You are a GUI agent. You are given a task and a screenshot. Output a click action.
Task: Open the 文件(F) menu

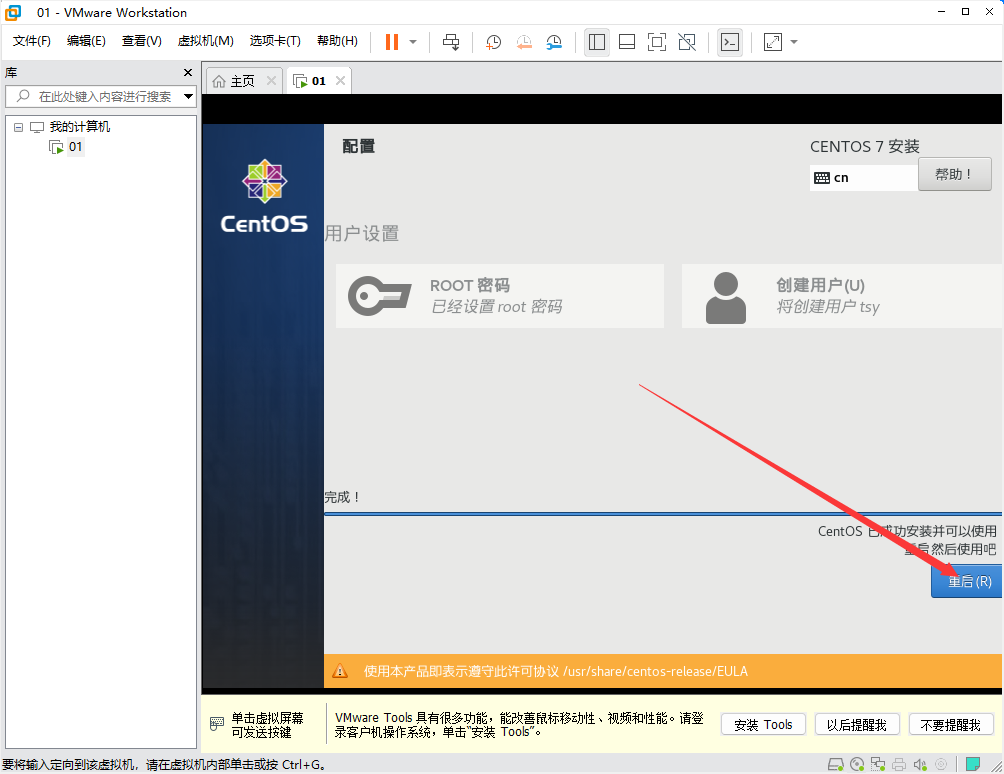pyautogui.click(x=31, y=41)
